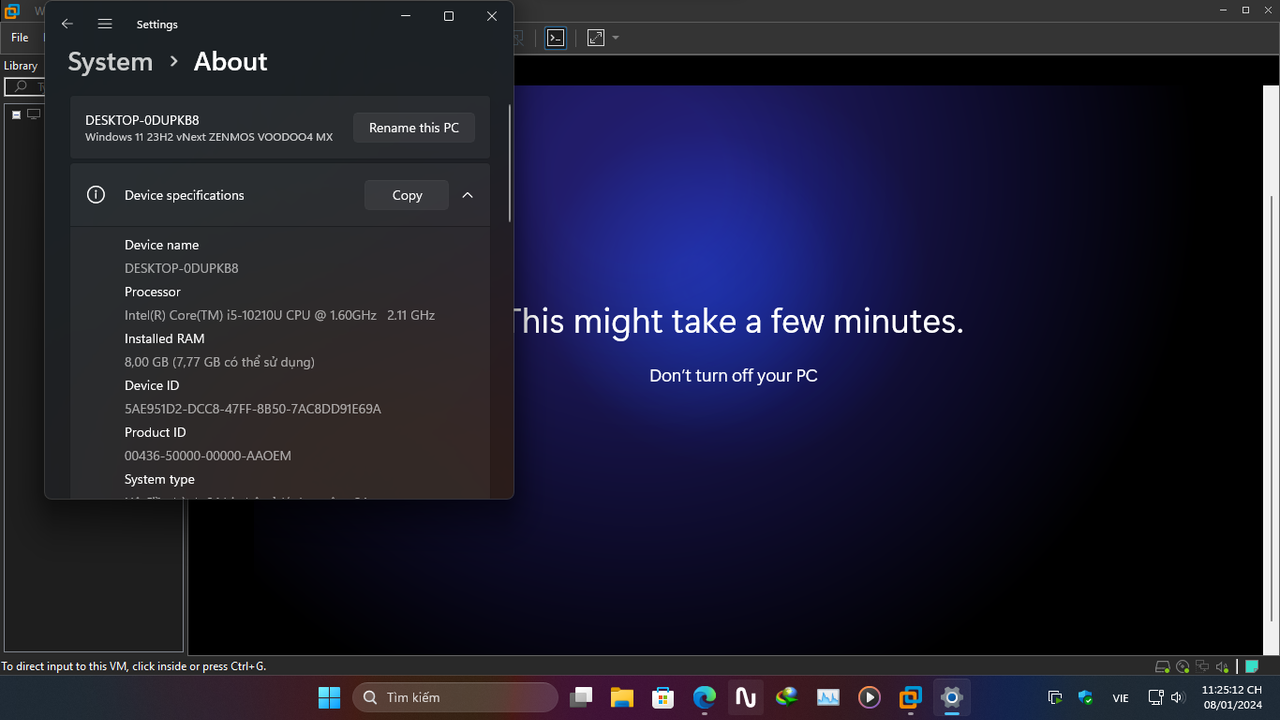
Task: Click the VMware application logo icon
Action: pyautogui.click(x=12, y=12)
